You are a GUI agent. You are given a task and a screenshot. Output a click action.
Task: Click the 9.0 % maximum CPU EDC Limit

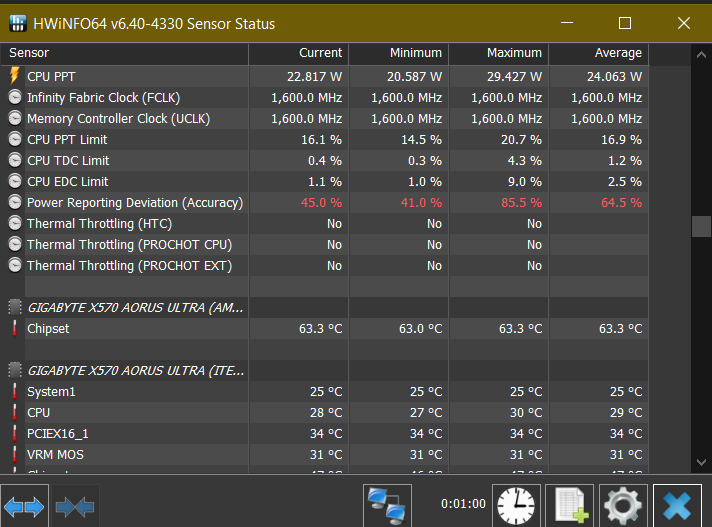525,182
